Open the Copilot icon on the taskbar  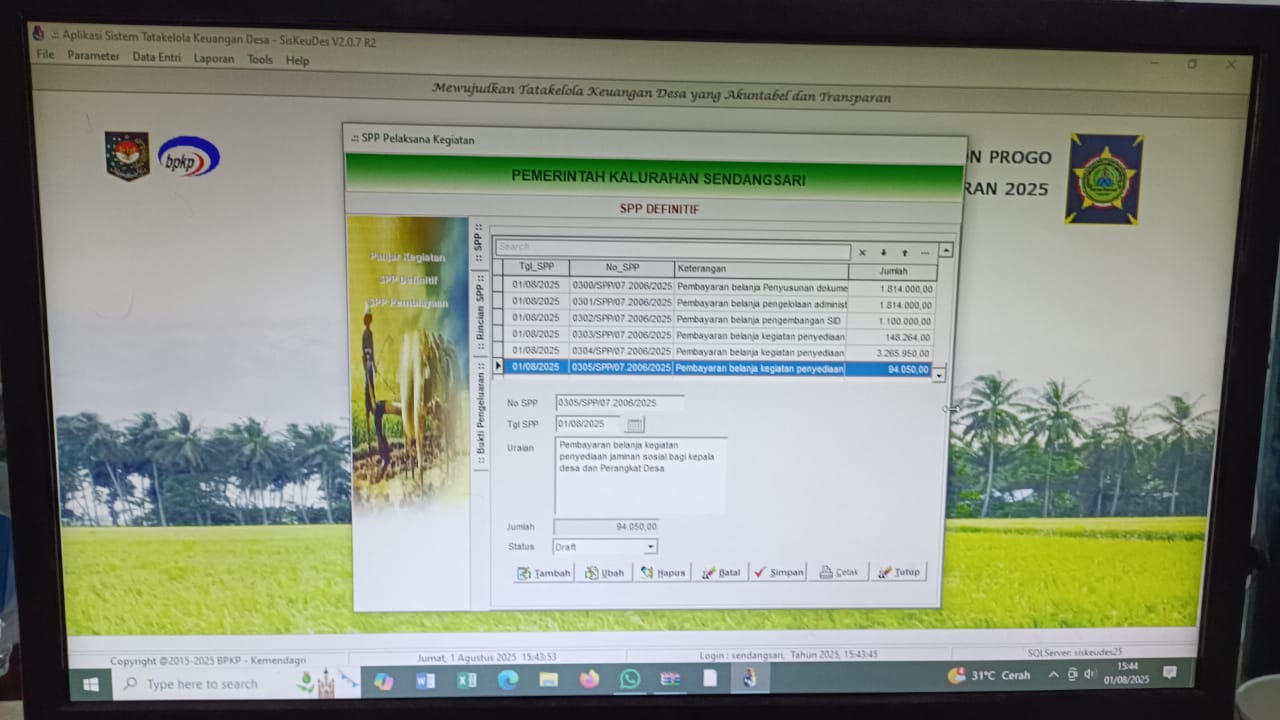click(384, 682)
